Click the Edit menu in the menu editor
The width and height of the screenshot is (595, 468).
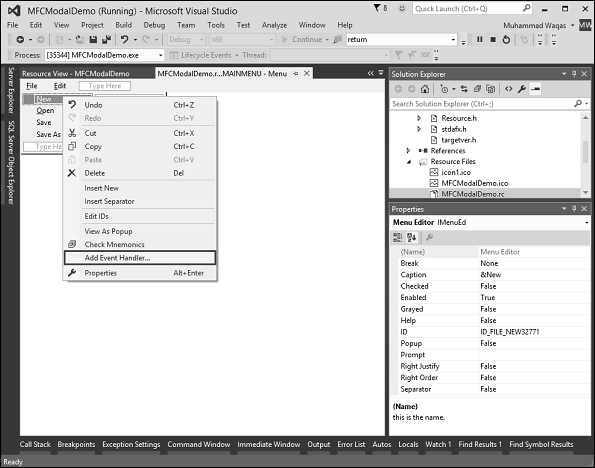pos(60,86)
